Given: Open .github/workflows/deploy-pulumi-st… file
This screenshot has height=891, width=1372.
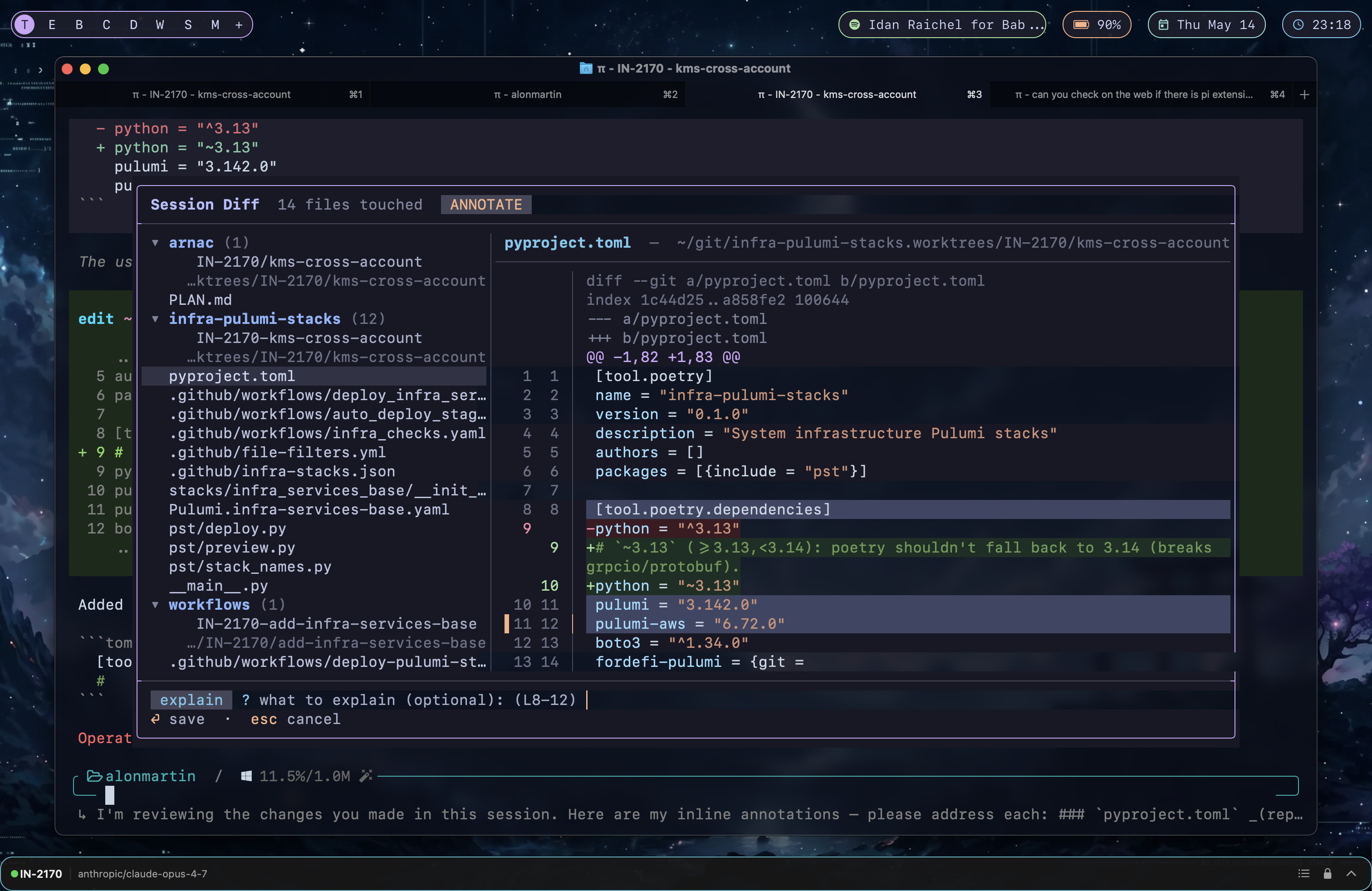Looking at the screenshot, I should pos(328,662).
